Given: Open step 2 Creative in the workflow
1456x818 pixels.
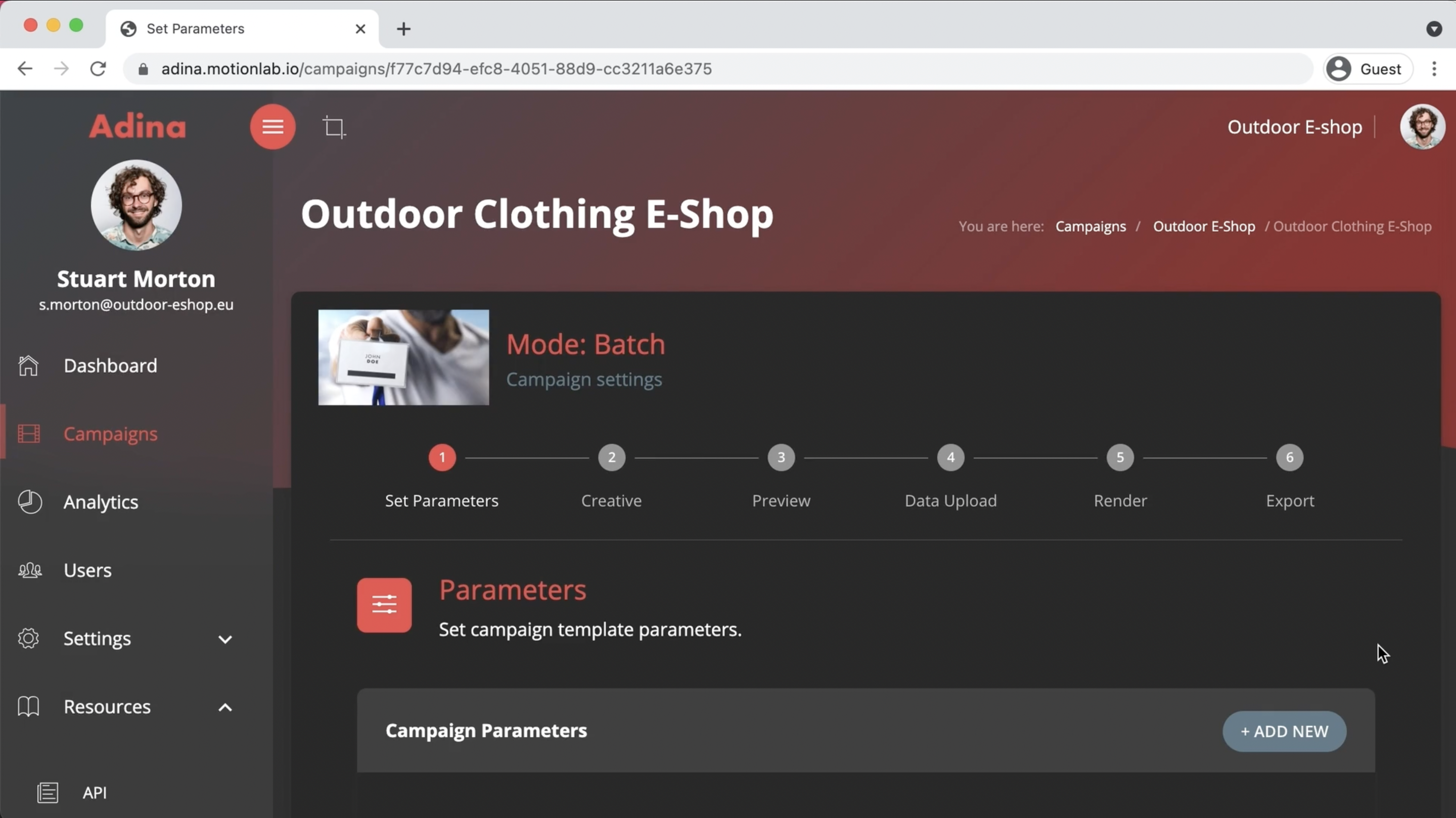Looking at the screenshot, I should (611, 458).
